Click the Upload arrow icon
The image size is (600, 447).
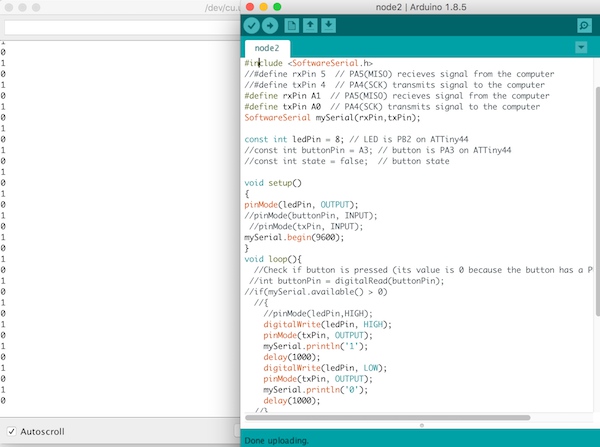click(270, 26)
